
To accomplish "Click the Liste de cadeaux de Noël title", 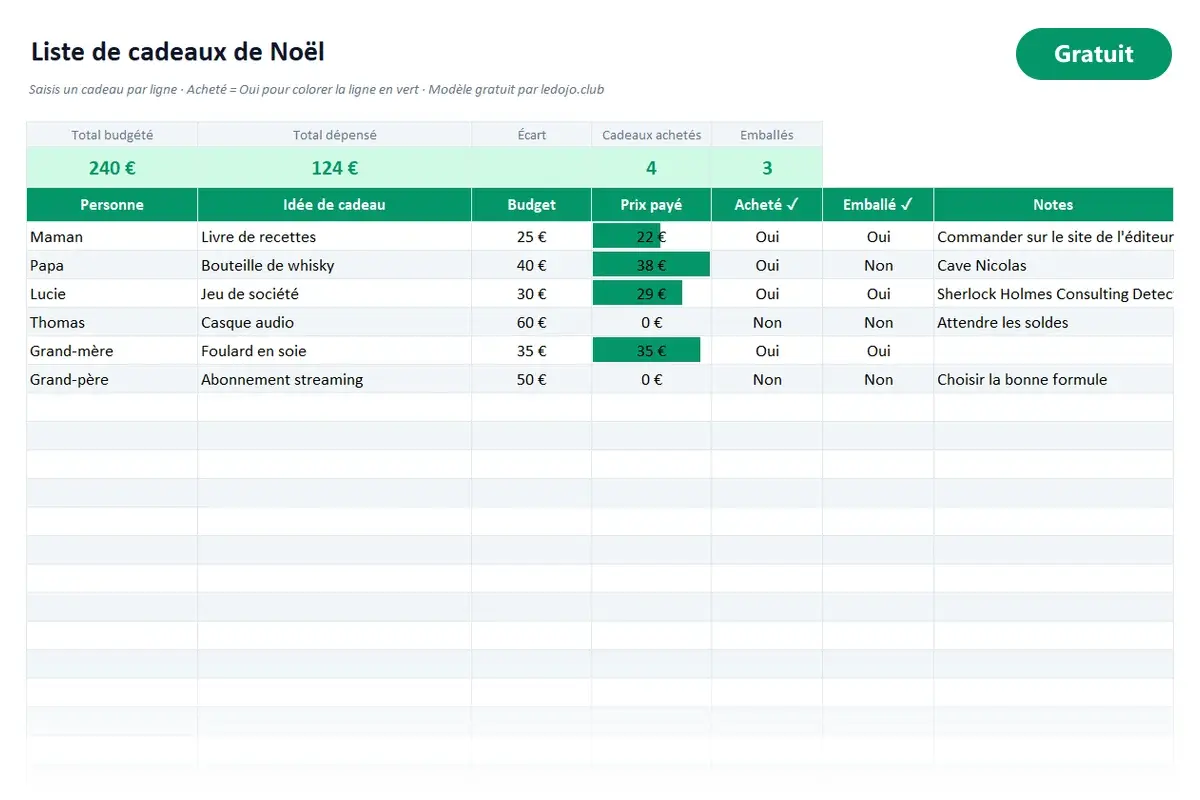I will click(x=178, y=52).
